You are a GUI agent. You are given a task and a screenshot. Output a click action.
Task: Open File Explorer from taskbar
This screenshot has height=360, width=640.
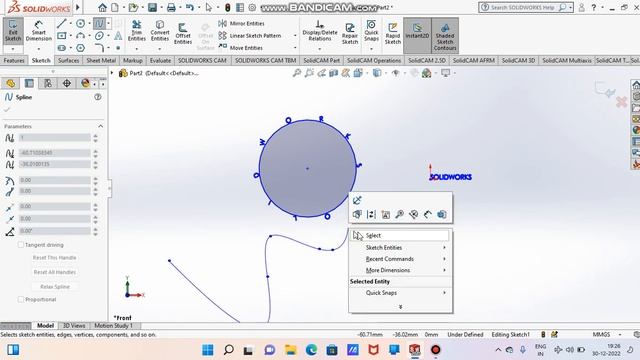291,350
